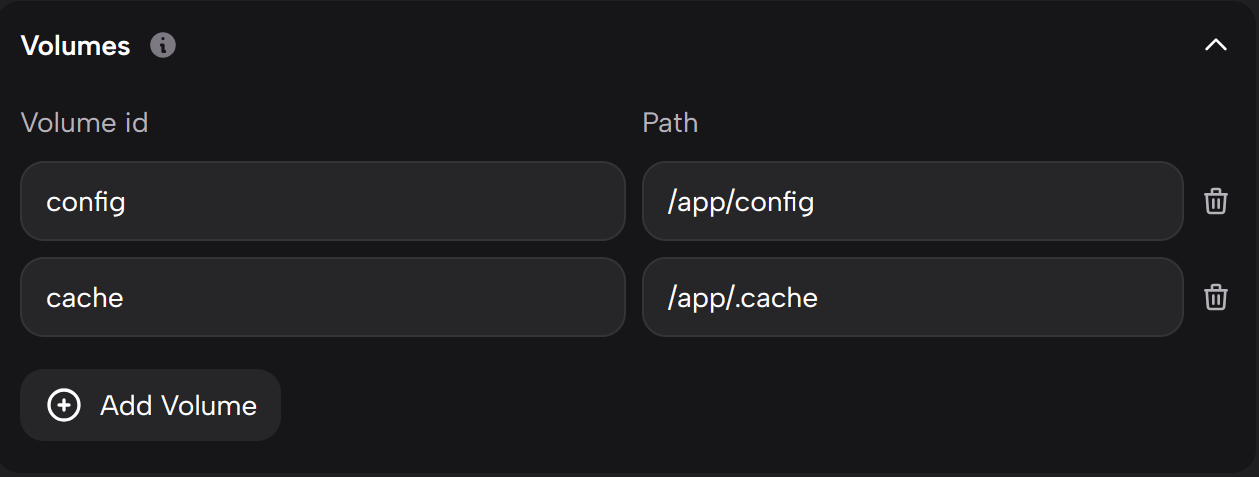Focus the config Volume id field
The width and height of the screenshot is (1259, 477).
click(322, 201)
